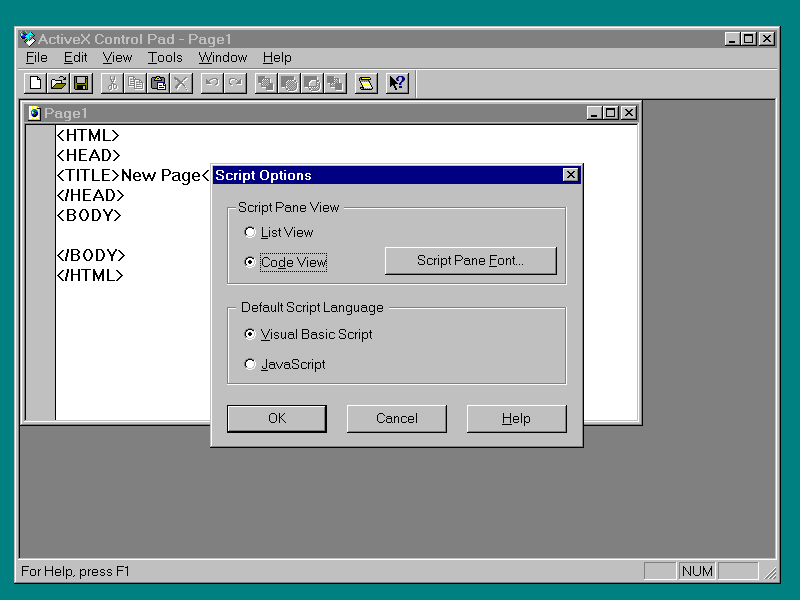Choose the Code View option

pos(250,262)
